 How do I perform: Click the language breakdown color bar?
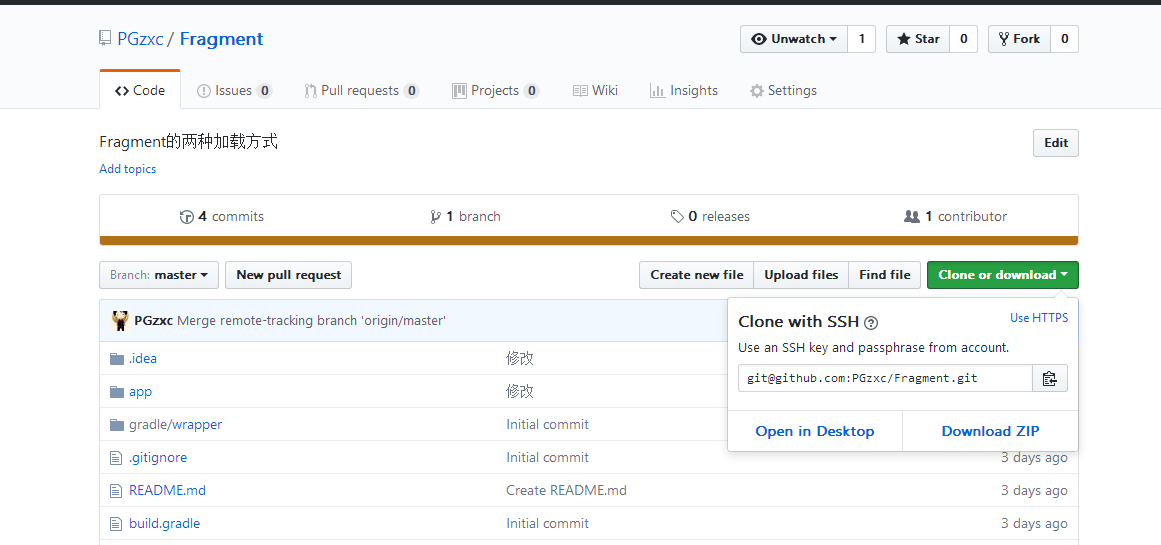pos(589,241)
